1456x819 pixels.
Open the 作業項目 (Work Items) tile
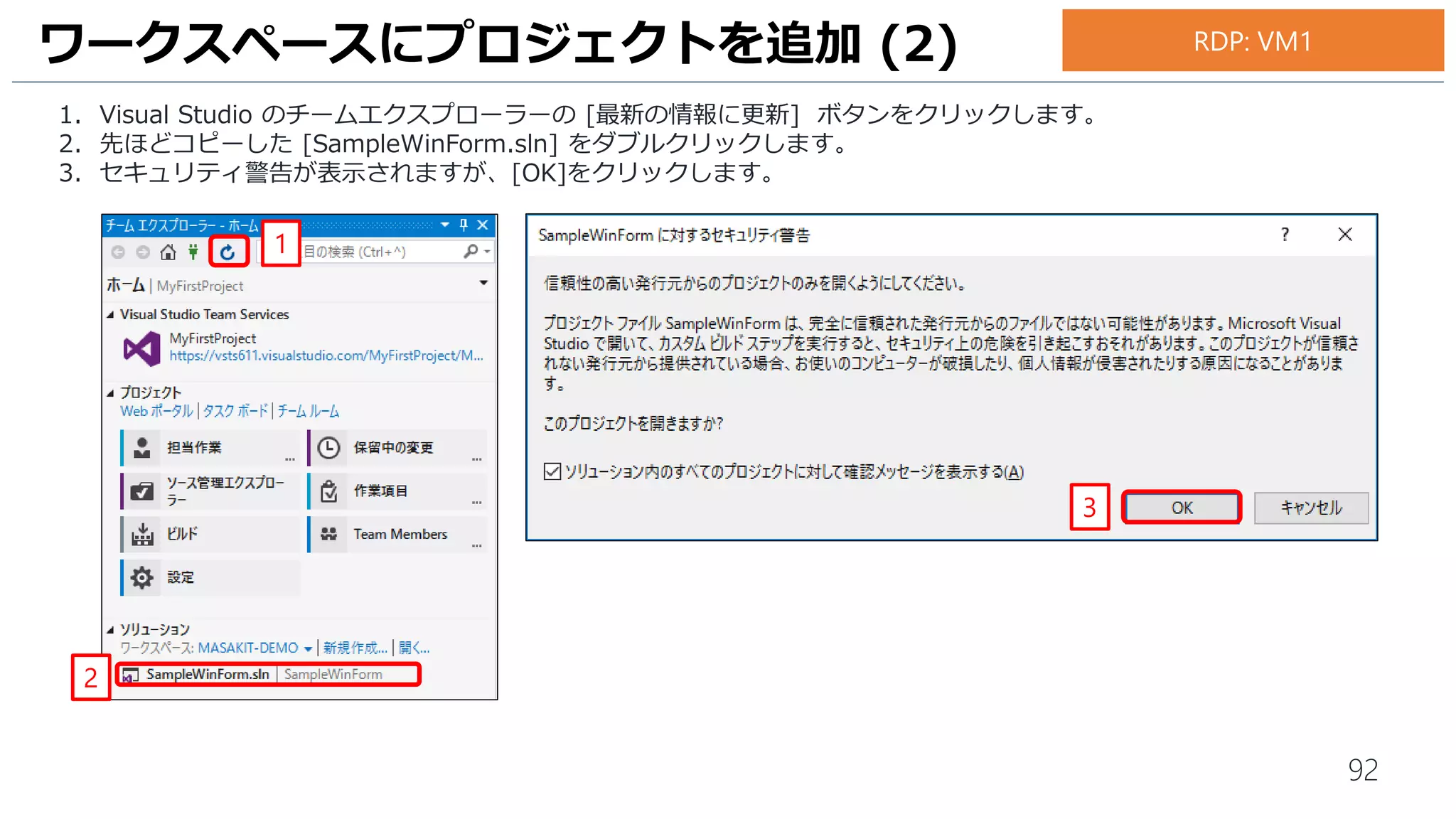397,491
